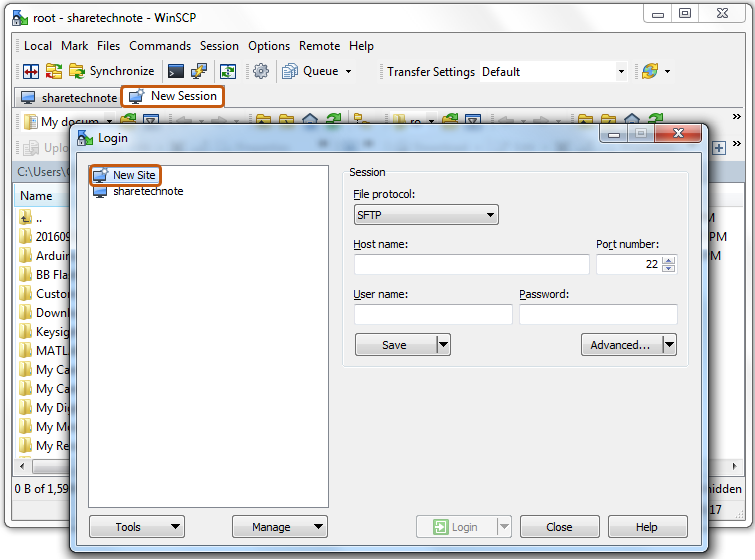
Task: Close the dialog with the Close button
Action: pos(560,527)
